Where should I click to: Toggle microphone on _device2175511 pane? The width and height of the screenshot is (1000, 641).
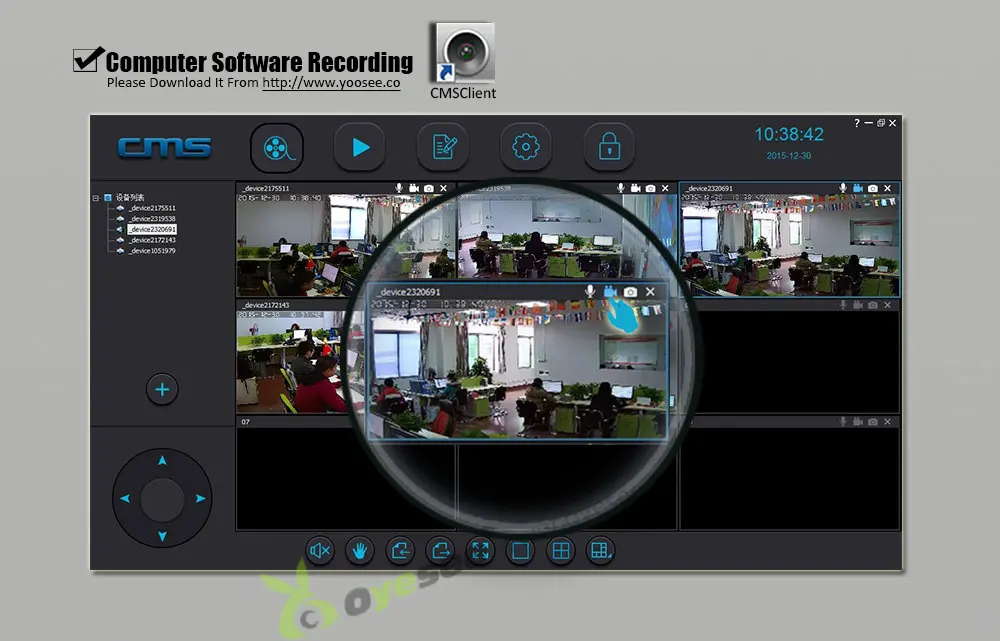click(399, 188)
